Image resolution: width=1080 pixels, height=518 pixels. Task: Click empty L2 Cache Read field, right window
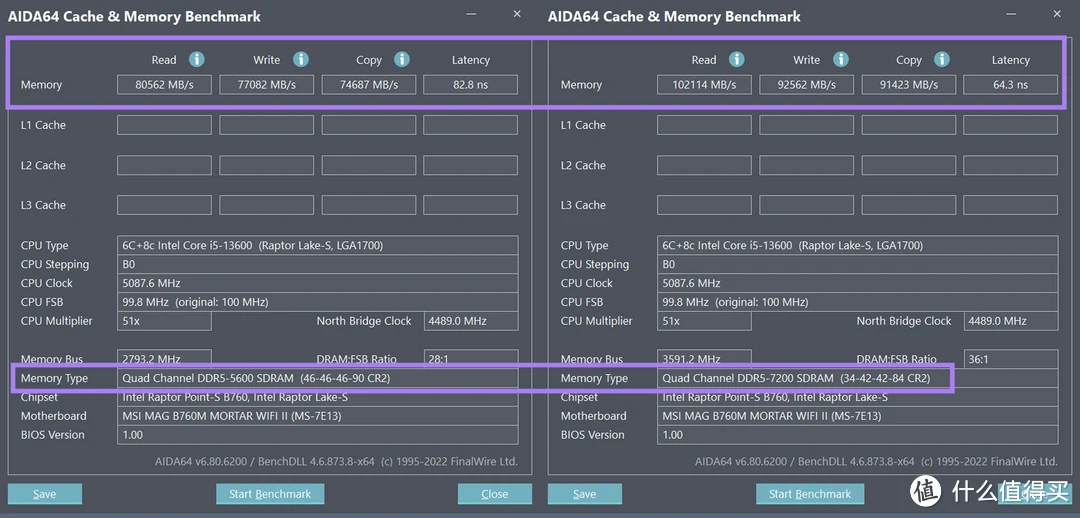coord(704,165)
